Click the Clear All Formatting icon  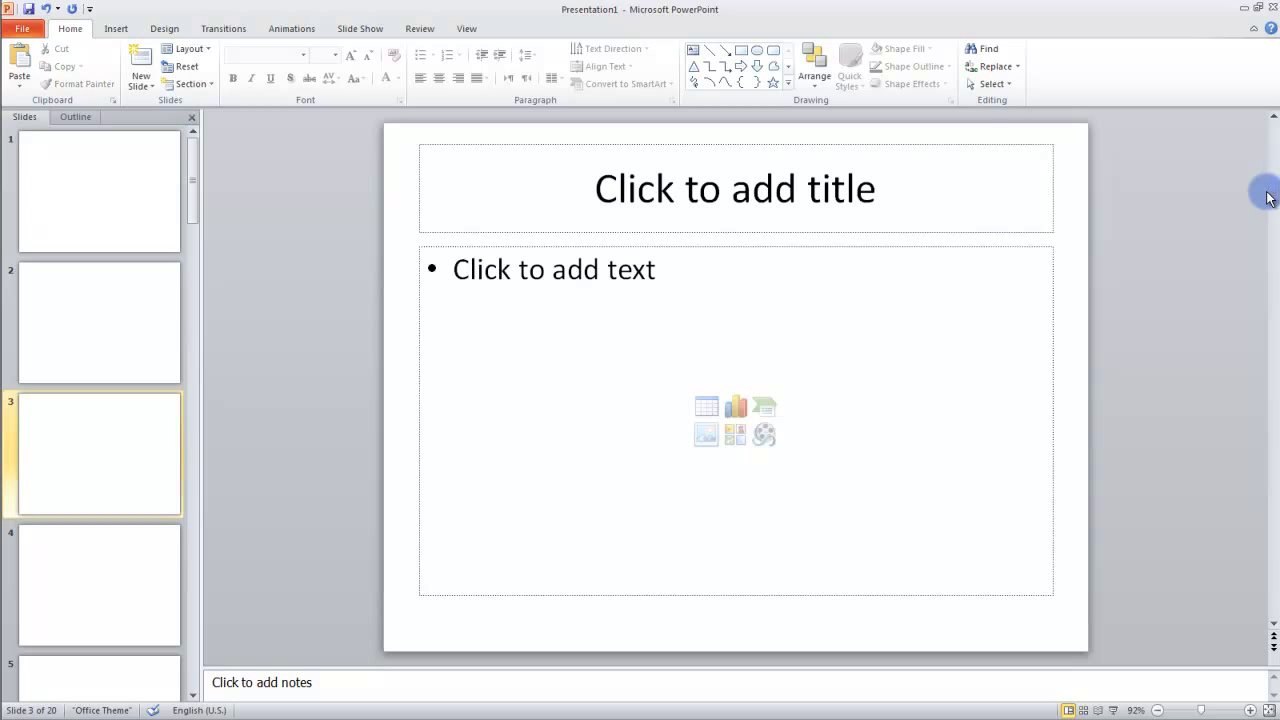tap(394, 55)
